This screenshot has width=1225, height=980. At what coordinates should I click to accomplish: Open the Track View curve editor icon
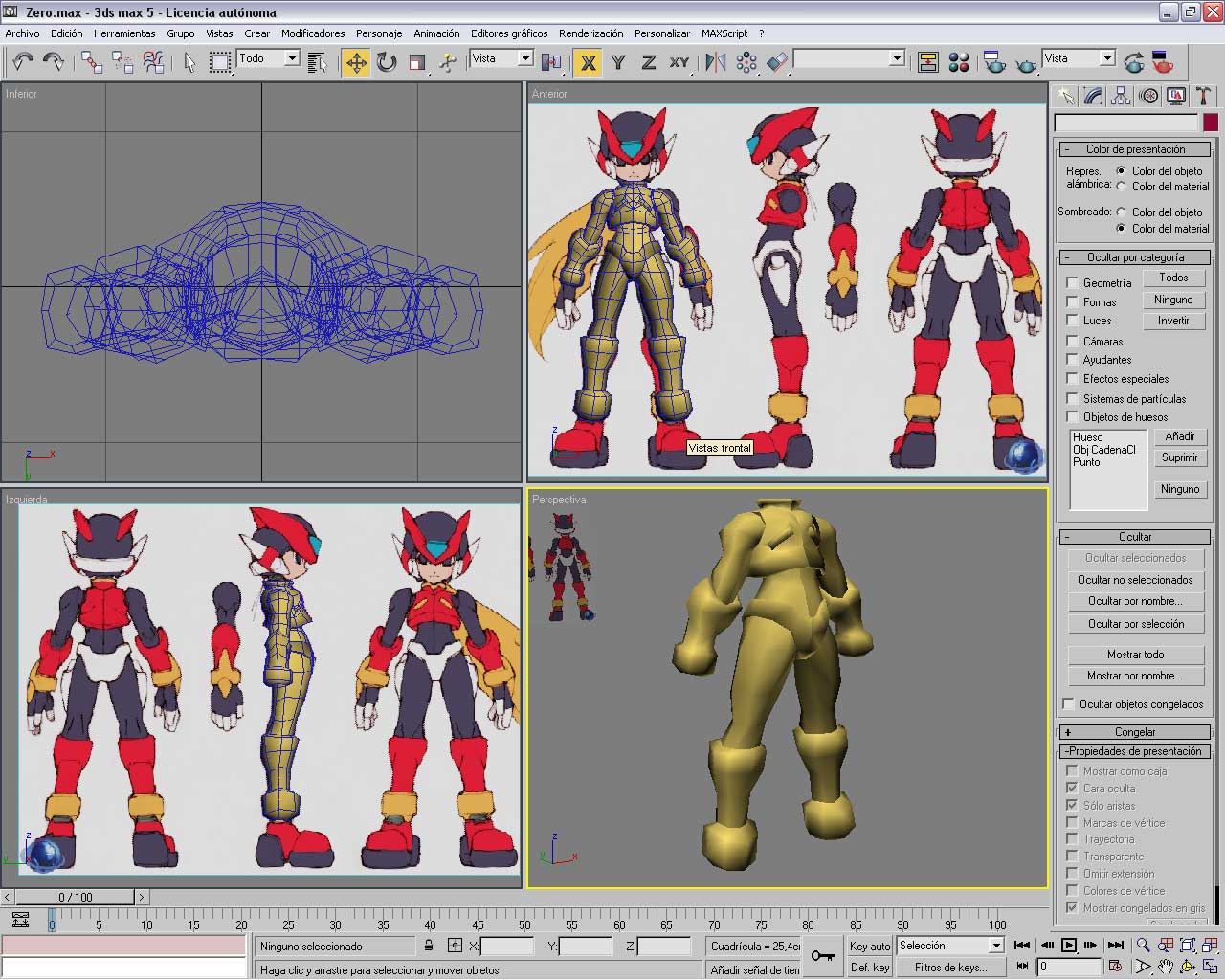927,62
